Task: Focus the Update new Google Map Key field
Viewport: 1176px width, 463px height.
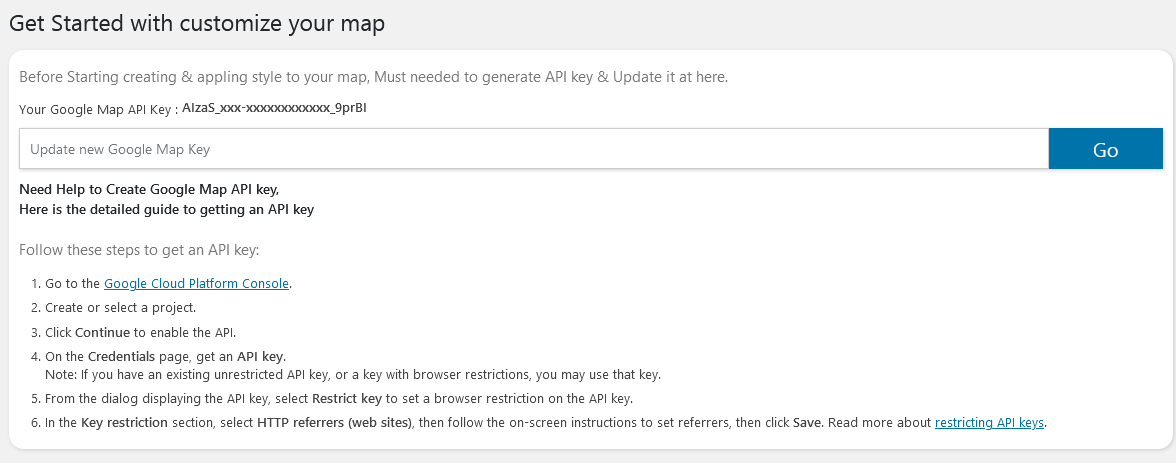Action: pyautogui.click(x=533, y=149)
